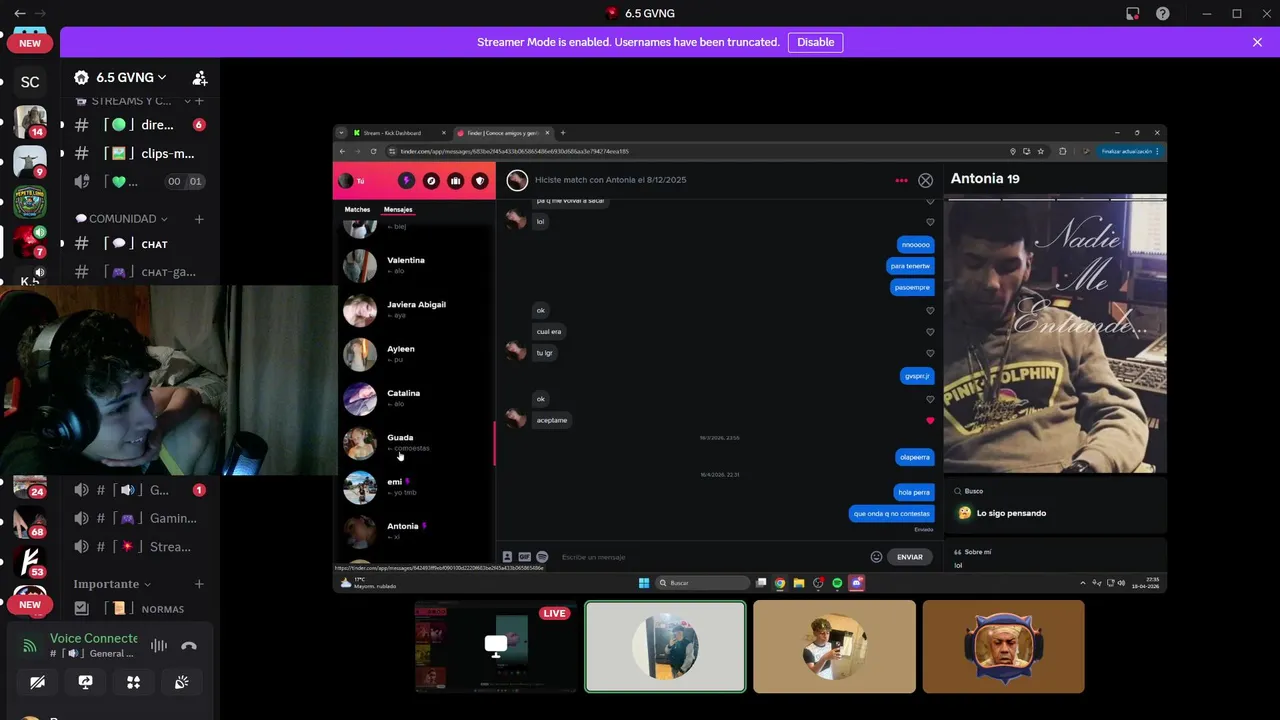Join the Gamin... voice channel

tap(140, 518)
